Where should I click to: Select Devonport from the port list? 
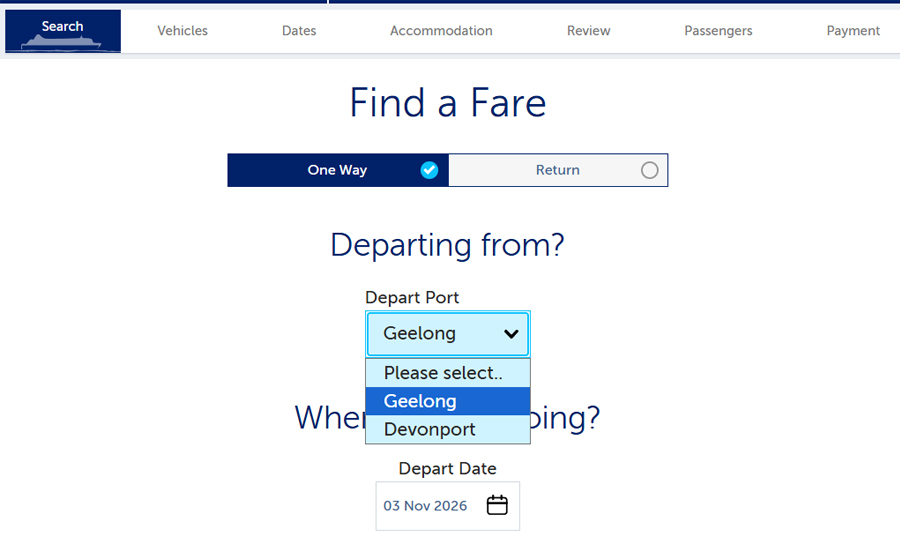coord(448,429)
